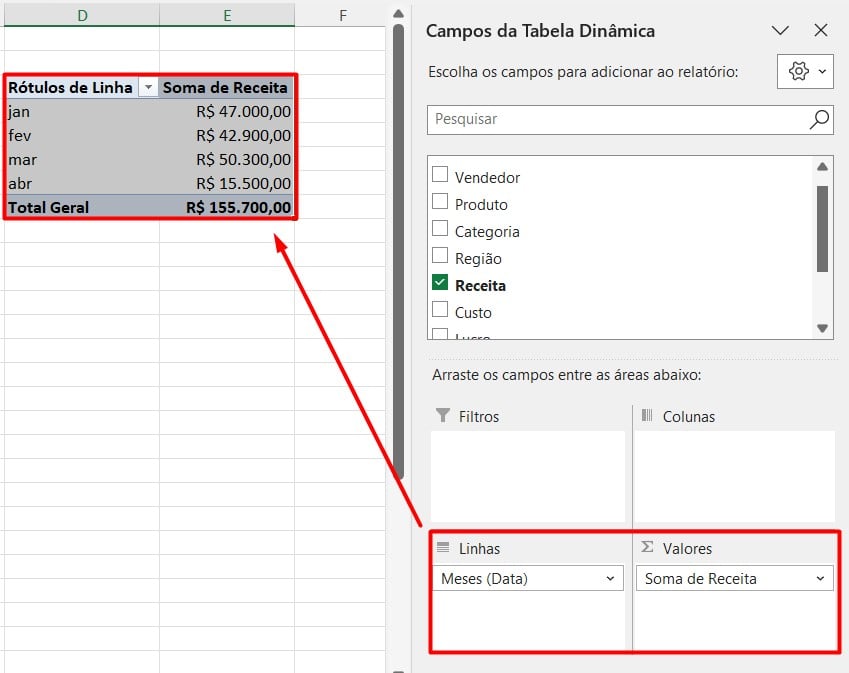Click the funnel icon beside Filtros
This screenshot has height=673, width=849.
[444, 416]
